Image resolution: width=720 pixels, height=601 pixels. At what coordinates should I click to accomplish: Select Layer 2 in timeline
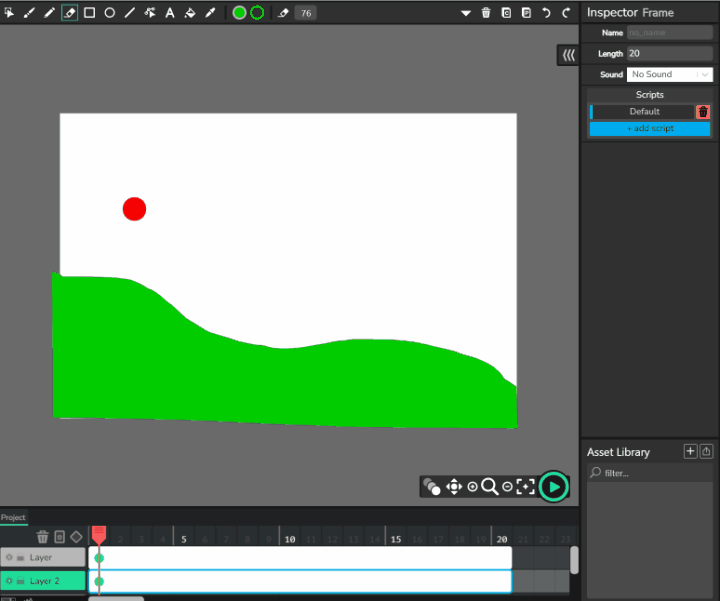coord(43,581)
